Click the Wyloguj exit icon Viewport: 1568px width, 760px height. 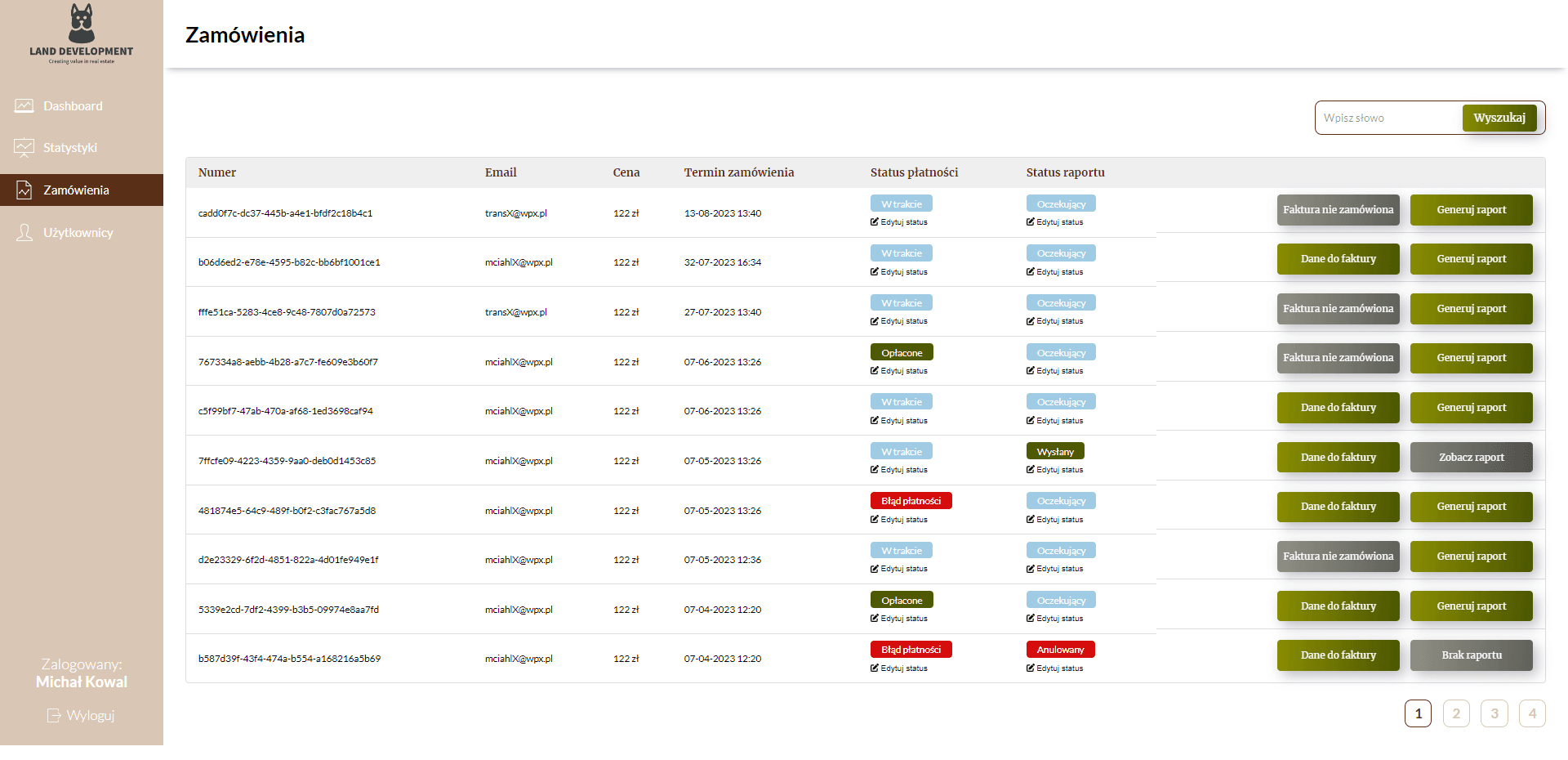54,716
